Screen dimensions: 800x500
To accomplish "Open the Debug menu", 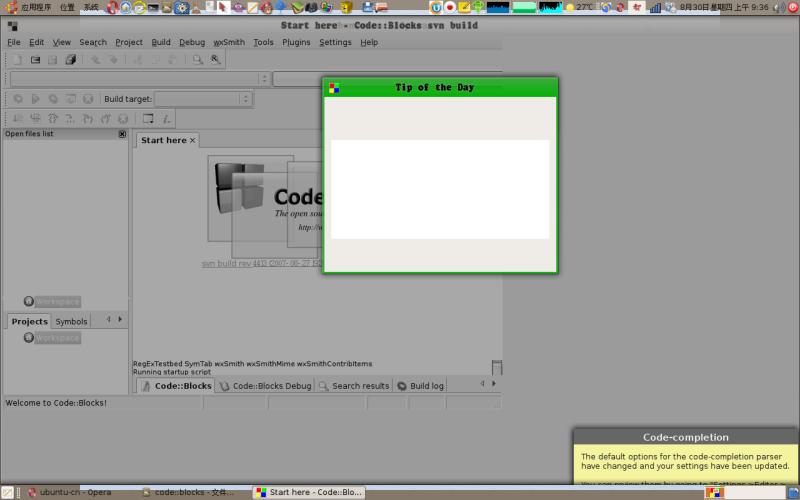I will pos(192,42).
